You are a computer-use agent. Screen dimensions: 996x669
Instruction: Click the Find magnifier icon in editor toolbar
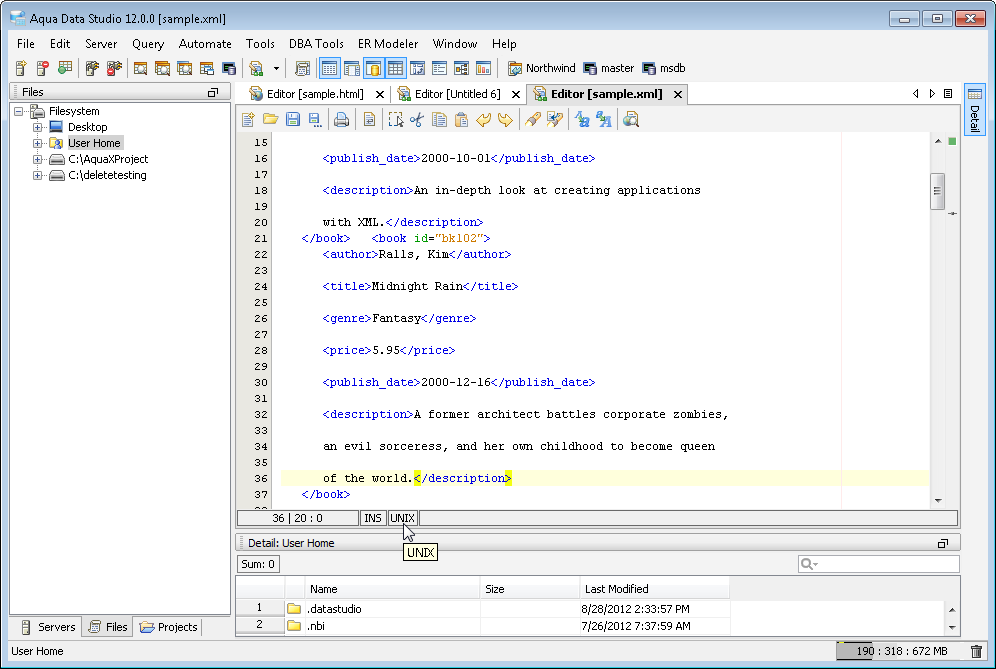click(x=631, y=120)
